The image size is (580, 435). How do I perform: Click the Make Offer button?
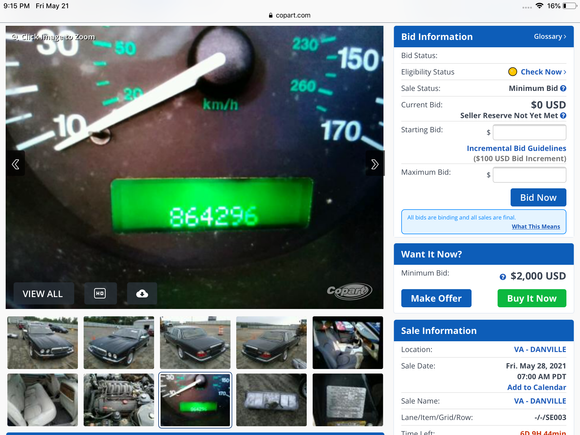tap(436, 298)
